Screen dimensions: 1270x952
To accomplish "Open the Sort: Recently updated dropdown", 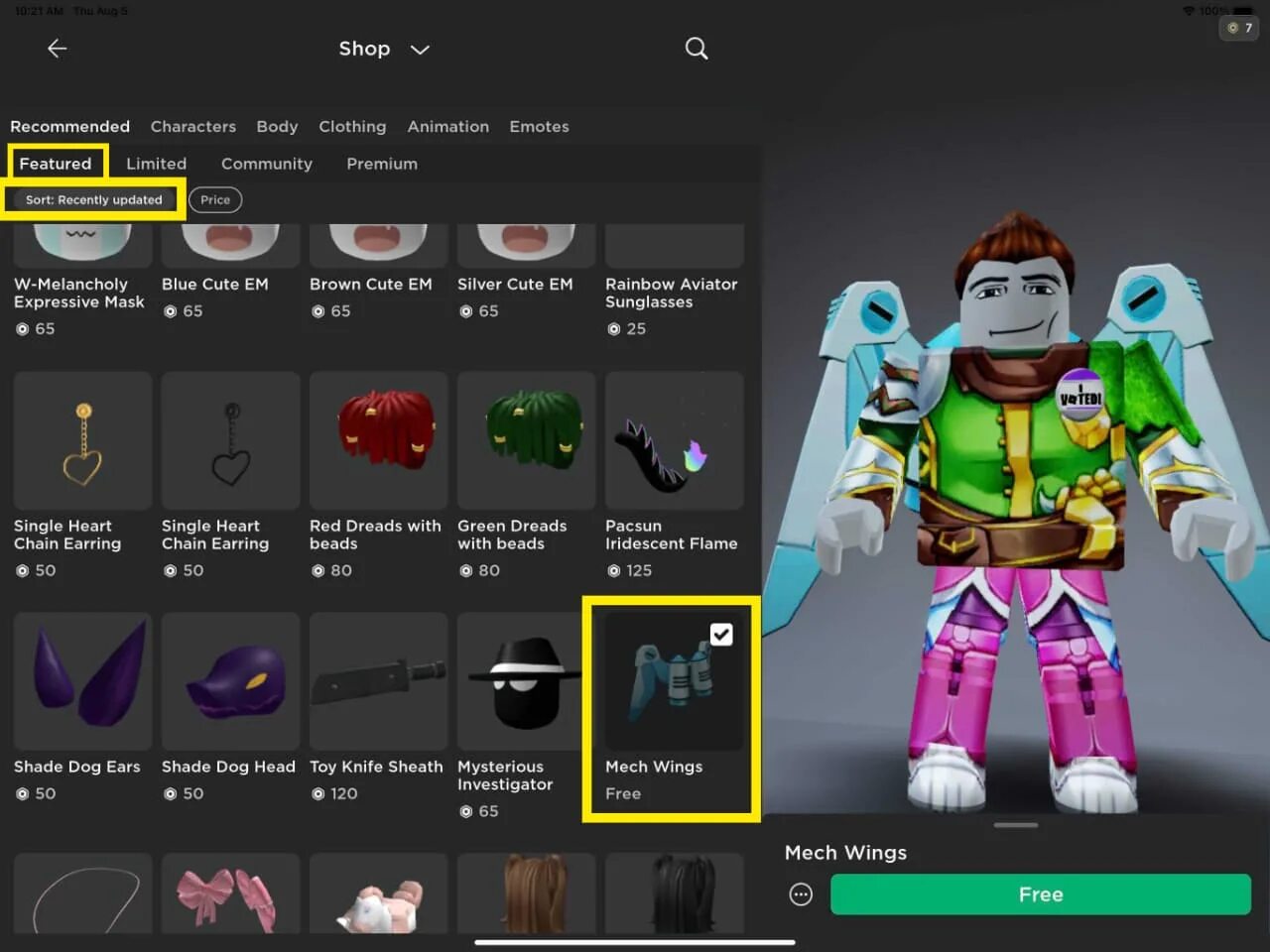I will point(94,200).
